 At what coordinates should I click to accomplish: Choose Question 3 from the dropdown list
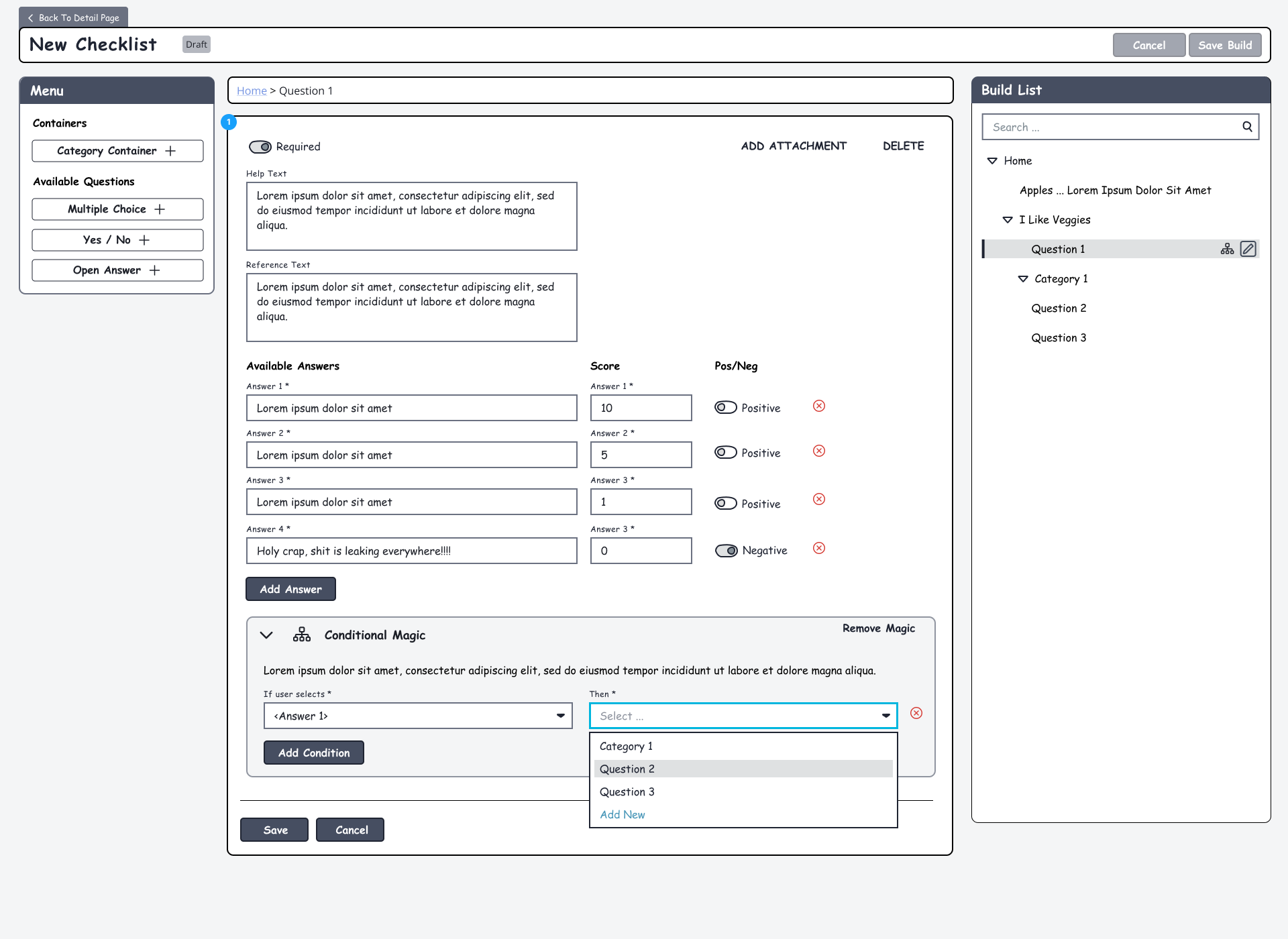[743, 792]
